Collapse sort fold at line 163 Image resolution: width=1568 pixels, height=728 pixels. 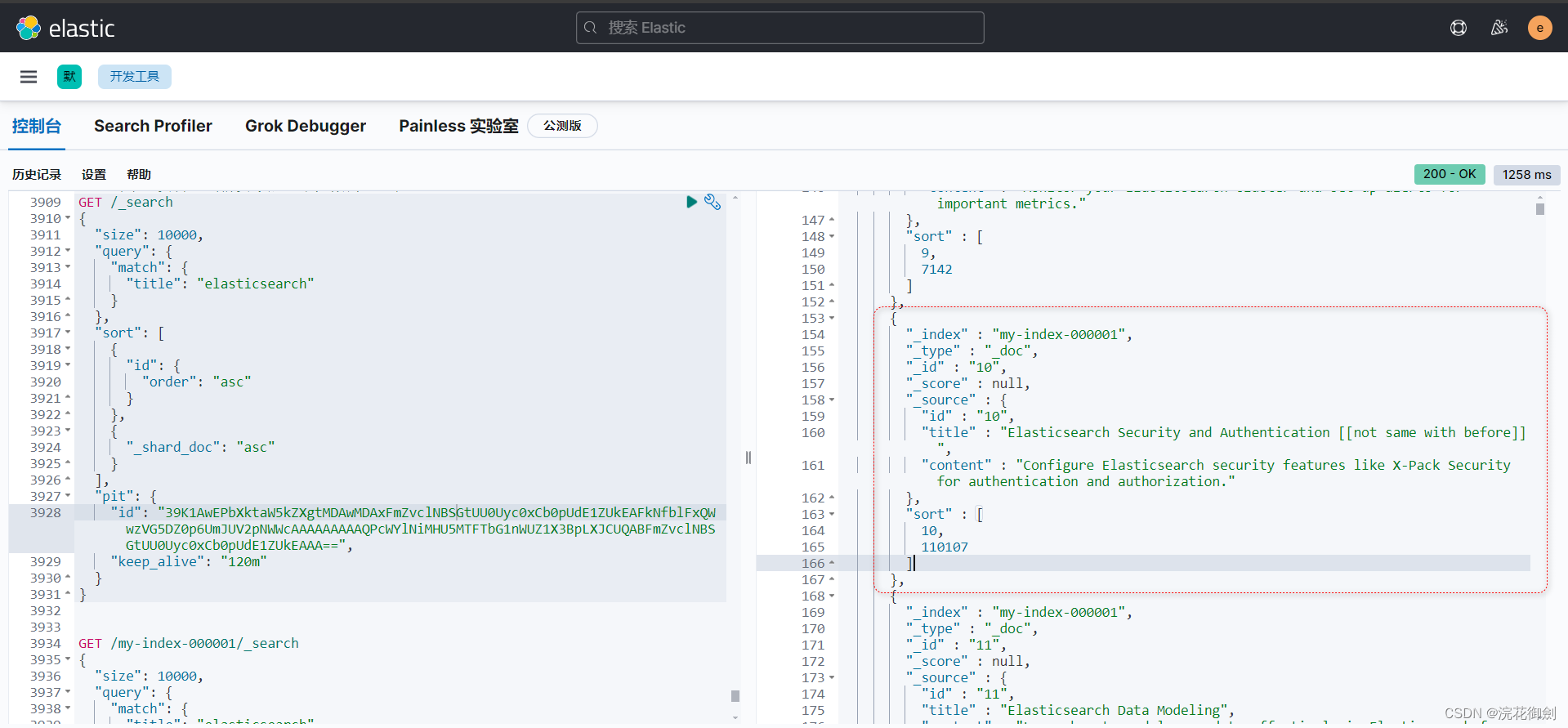[832, 514]
